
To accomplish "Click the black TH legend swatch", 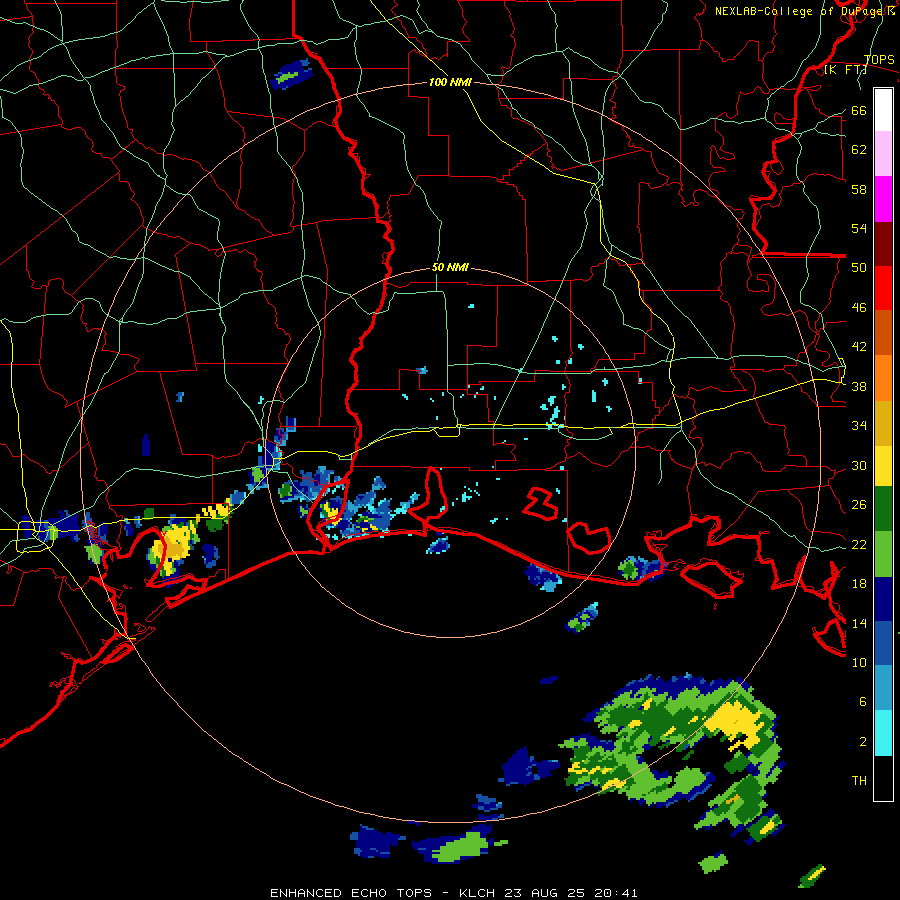I will 883,778.
